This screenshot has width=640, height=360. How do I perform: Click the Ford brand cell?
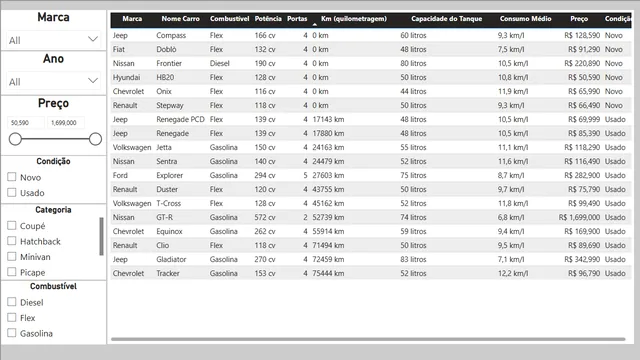(120, 176)
